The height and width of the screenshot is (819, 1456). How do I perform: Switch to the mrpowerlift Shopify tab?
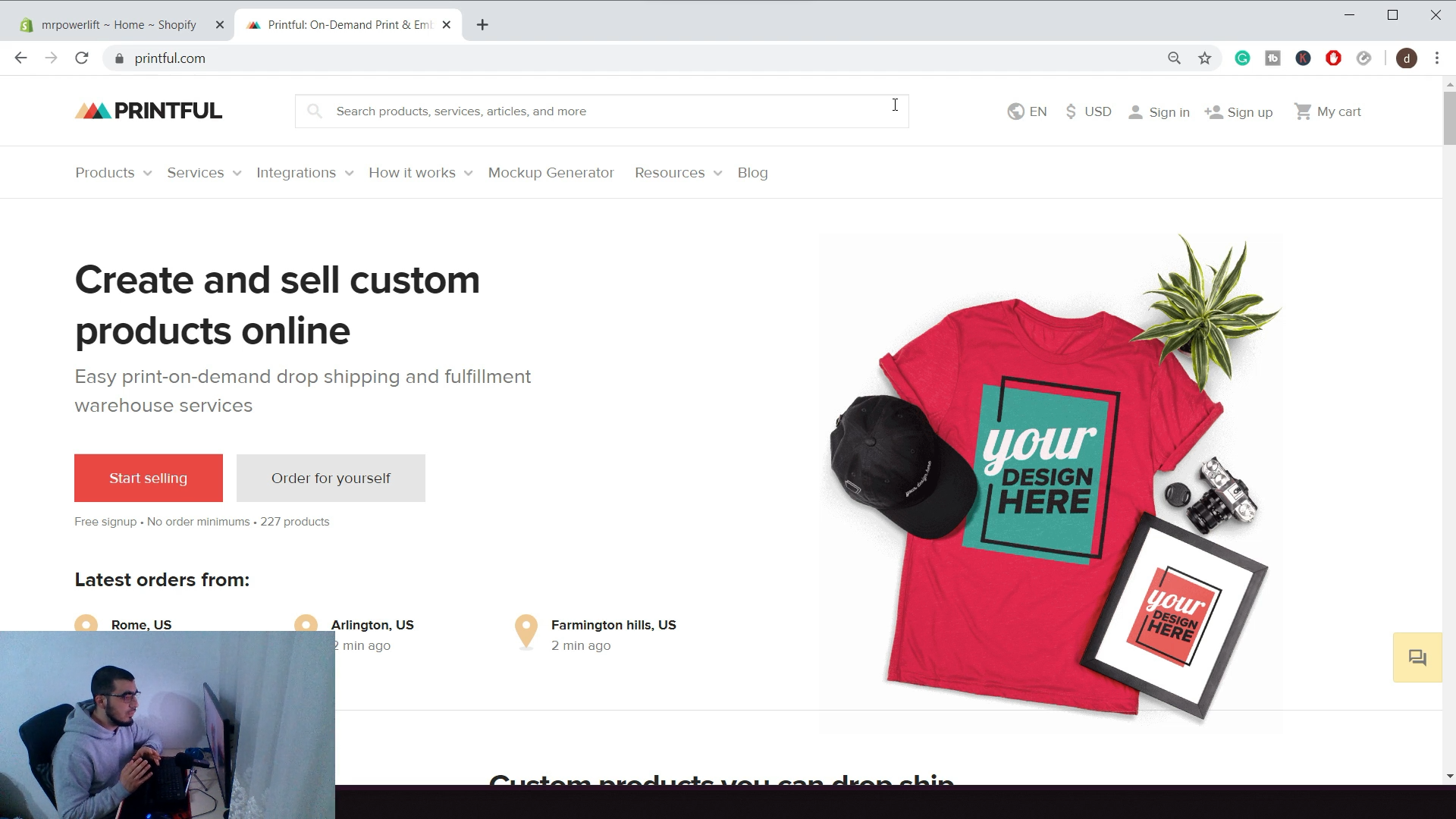pyautogui.click(x=118, y=24)
